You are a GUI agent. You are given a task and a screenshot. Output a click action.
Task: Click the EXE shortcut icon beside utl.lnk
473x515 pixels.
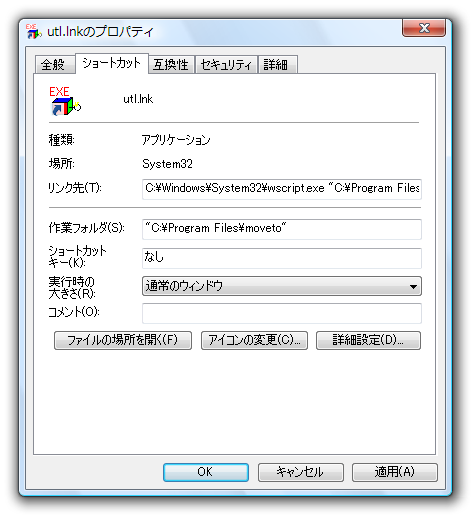coord(65,101)
